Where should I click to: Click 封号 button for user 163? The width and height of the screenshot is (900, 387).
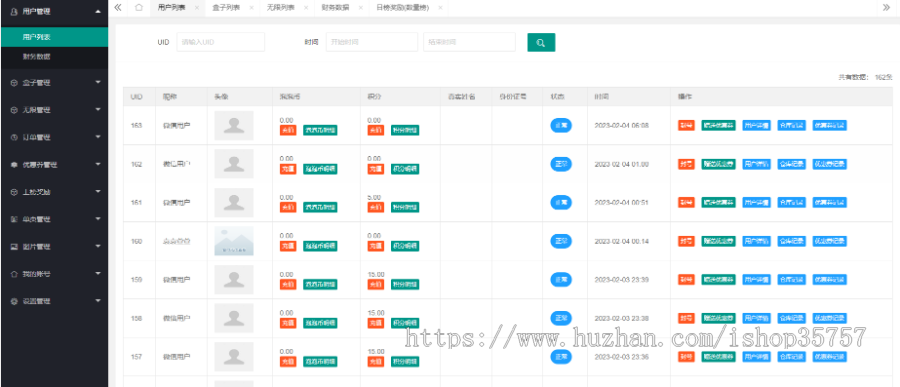(686, 126)
